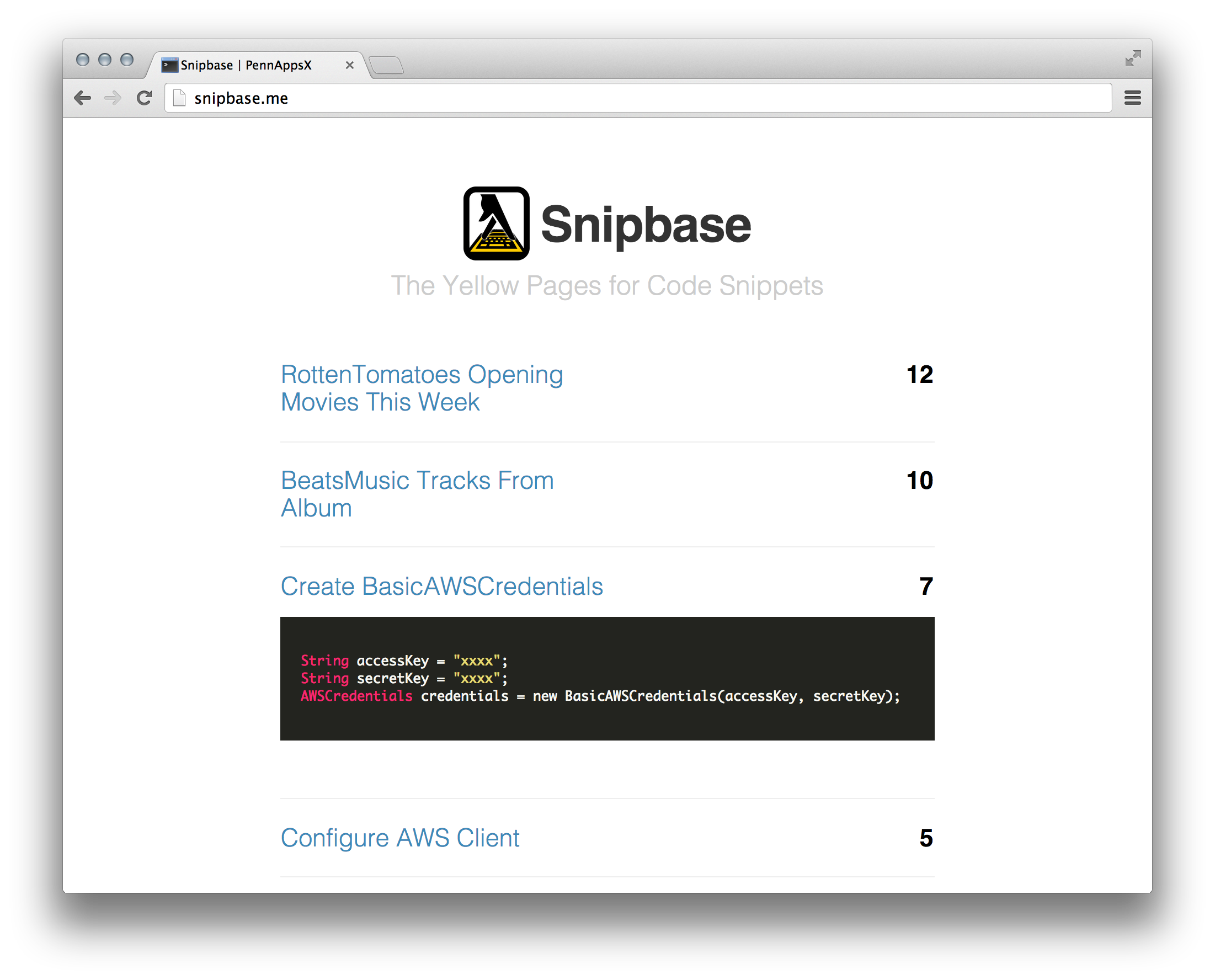Click the Snipbase heading text
Viewport: 1215px width, 980px height.
(646, 225)
